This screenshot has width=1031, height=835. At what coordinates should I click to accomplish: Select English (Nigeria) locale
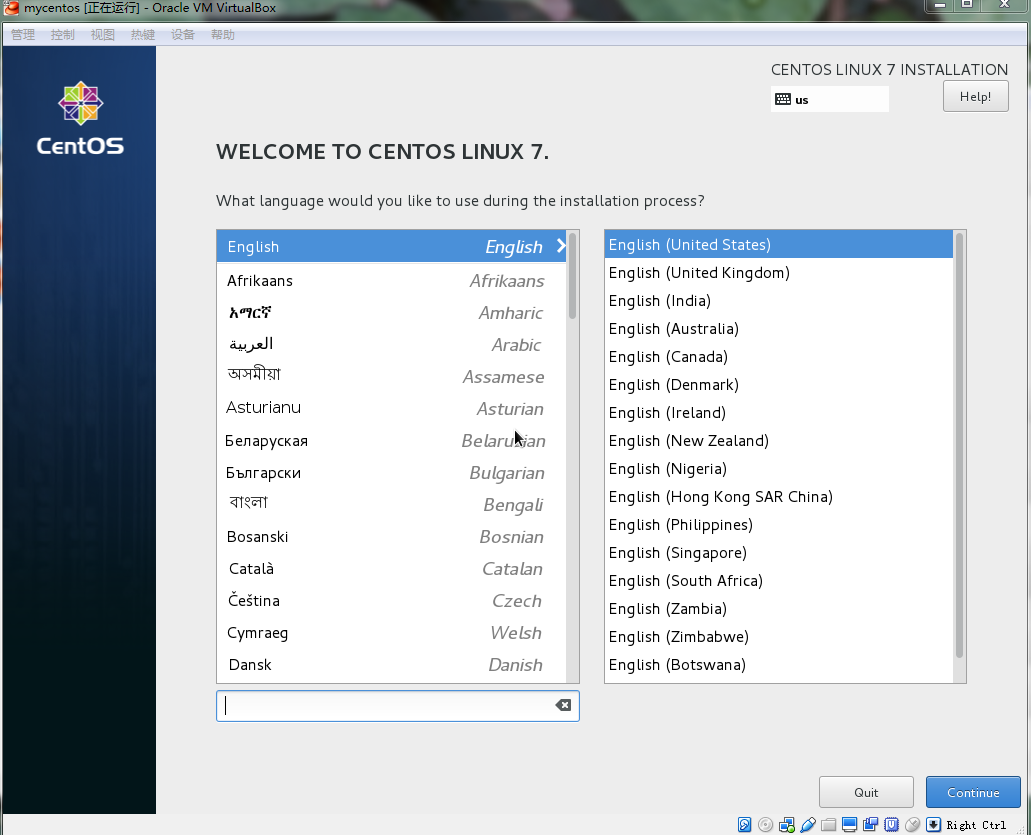779,469
